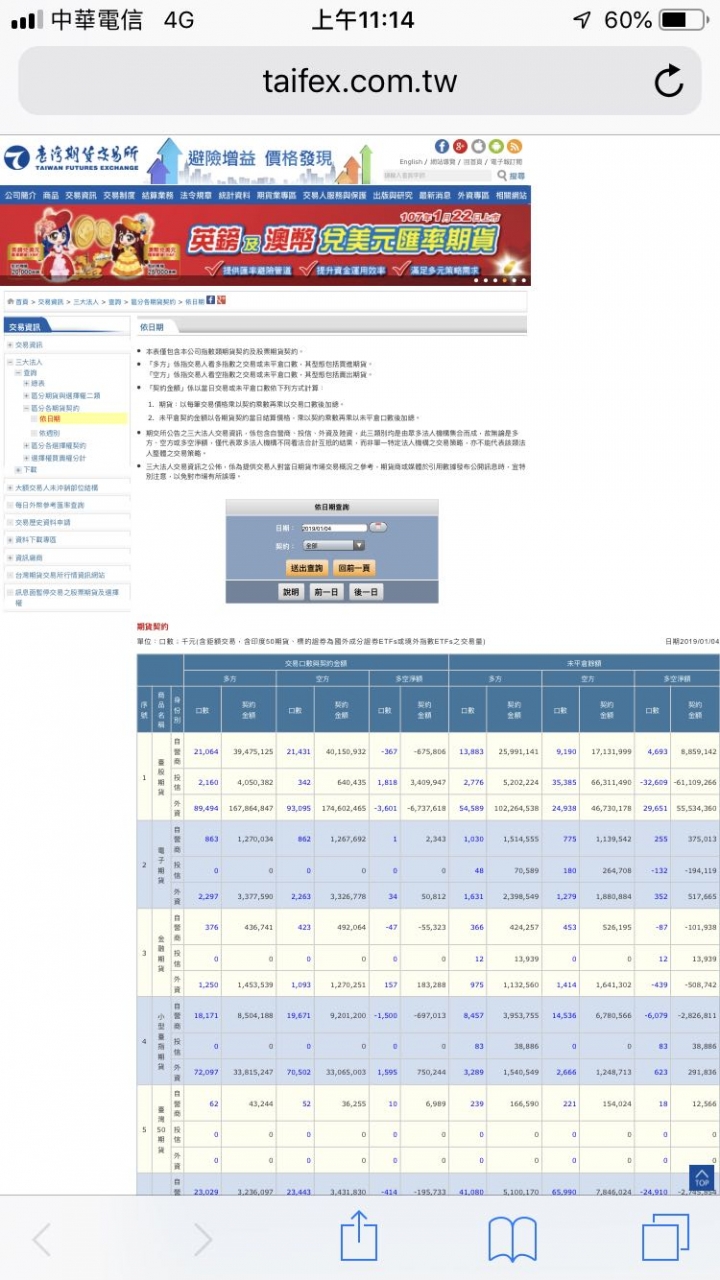
Task: Click the magnifier 搜尋 search button
Action: pos(510,175)
